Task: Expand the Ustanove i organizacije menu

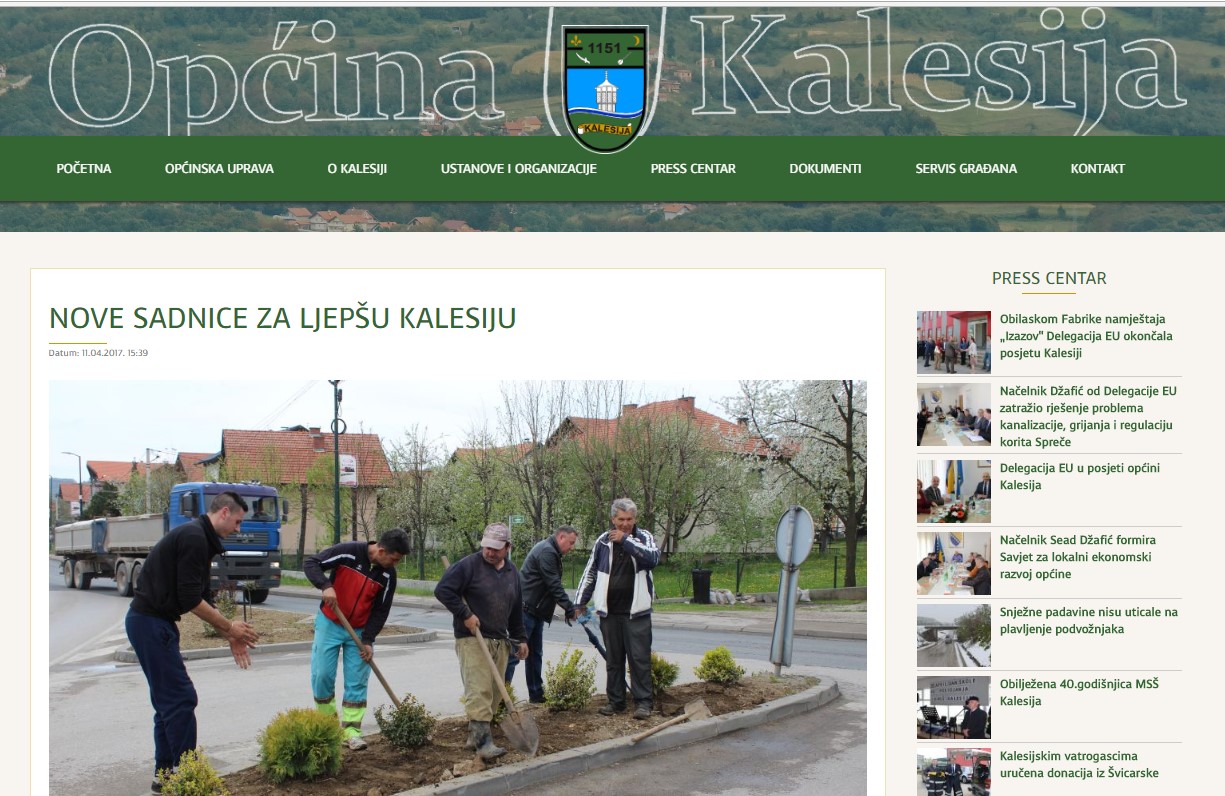Action: click(518, 169)
